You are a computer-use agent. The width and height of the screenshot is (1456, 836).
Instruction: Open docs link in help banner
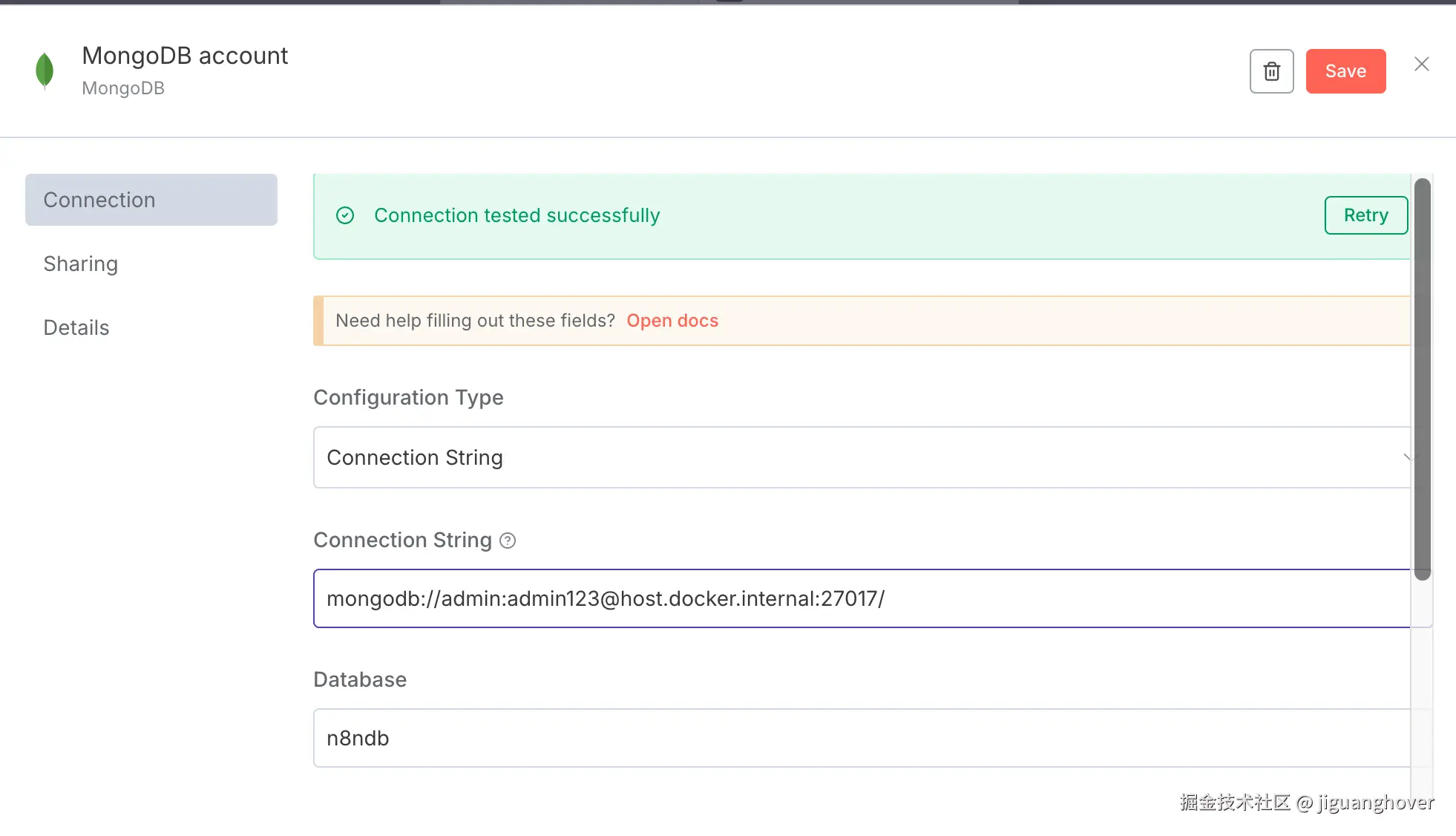672,321
